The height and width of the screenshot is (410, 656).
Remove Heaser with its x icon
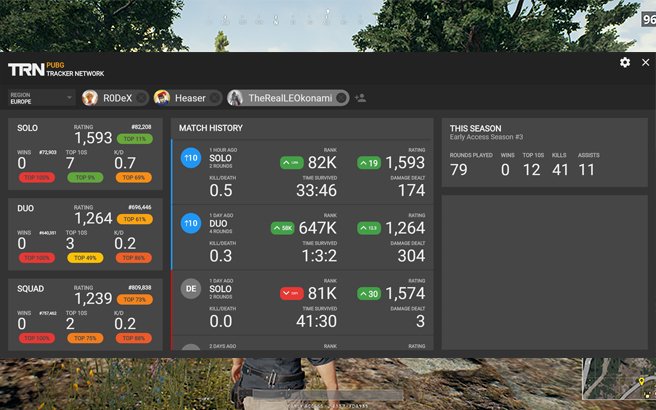tap(214, 98)
